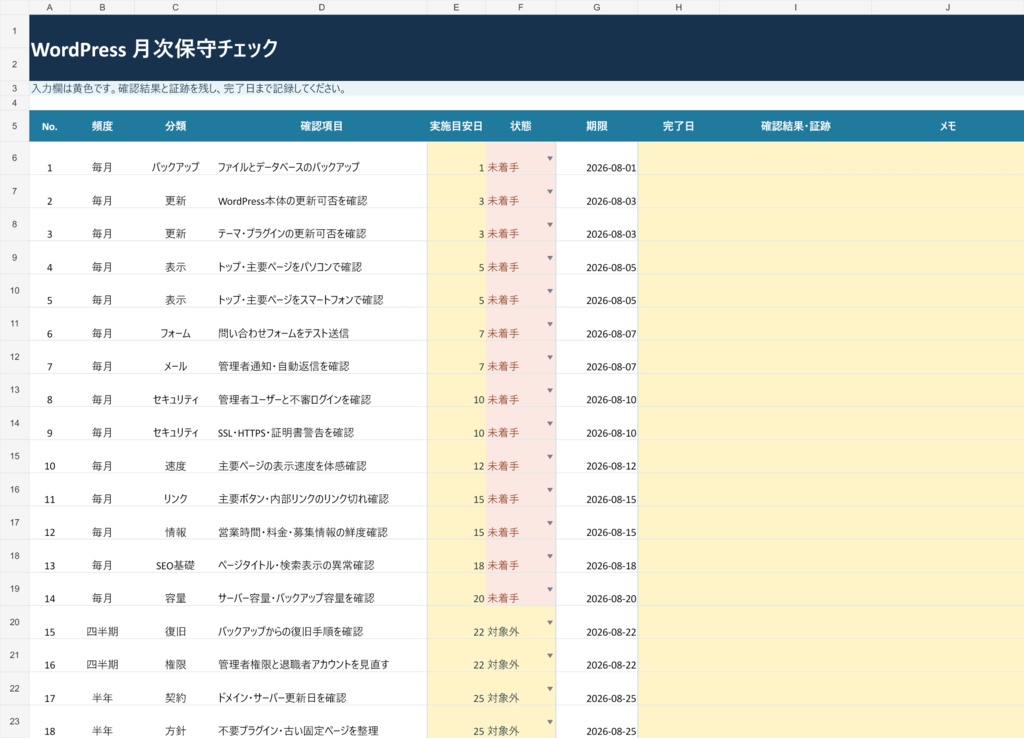Click the 方針 category cell
Viewport: 1024px width, 738px height.
(x=176, y=722)
